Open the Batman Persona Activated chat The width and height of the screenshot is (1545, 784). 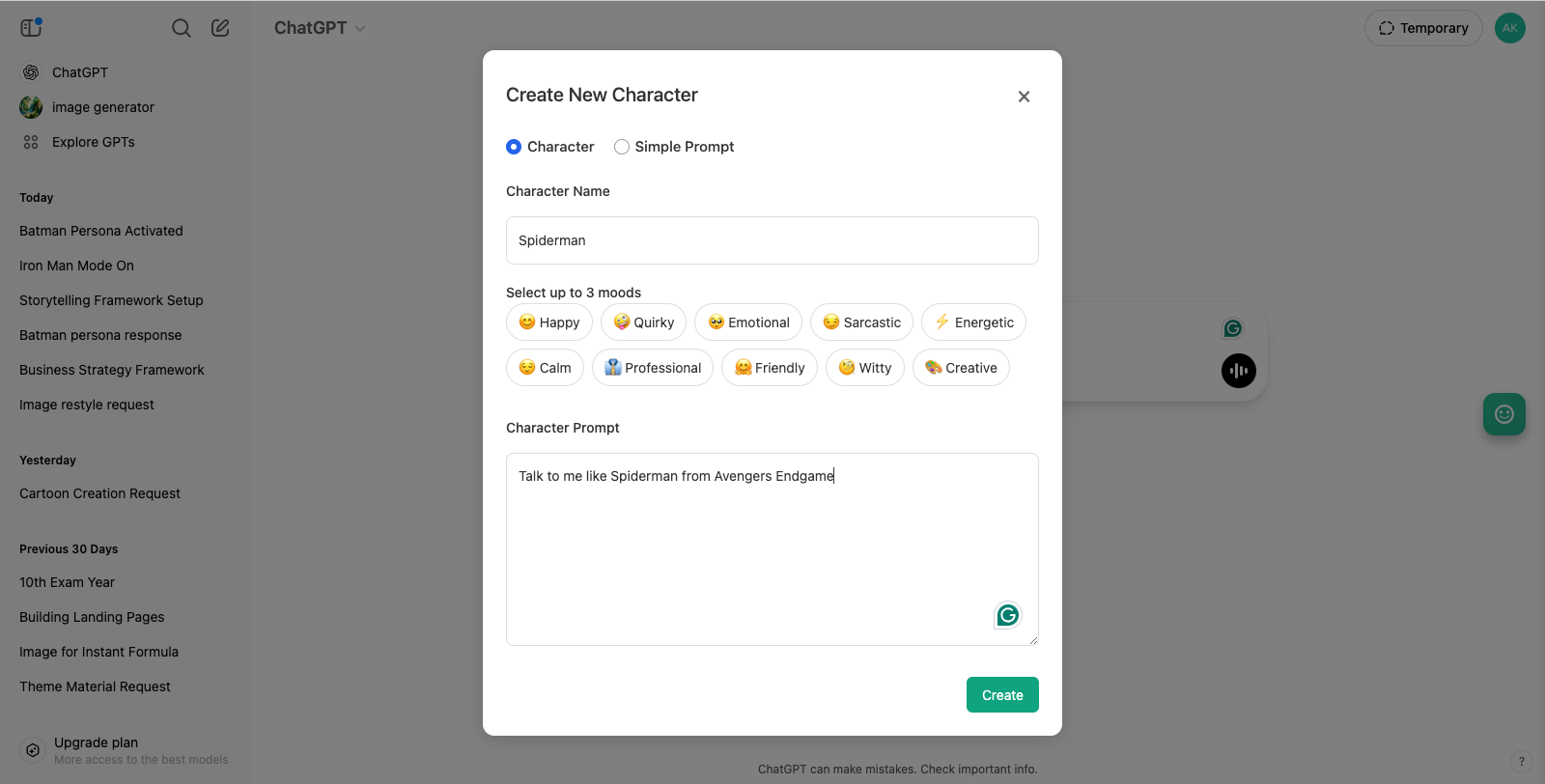click(101, 231)
